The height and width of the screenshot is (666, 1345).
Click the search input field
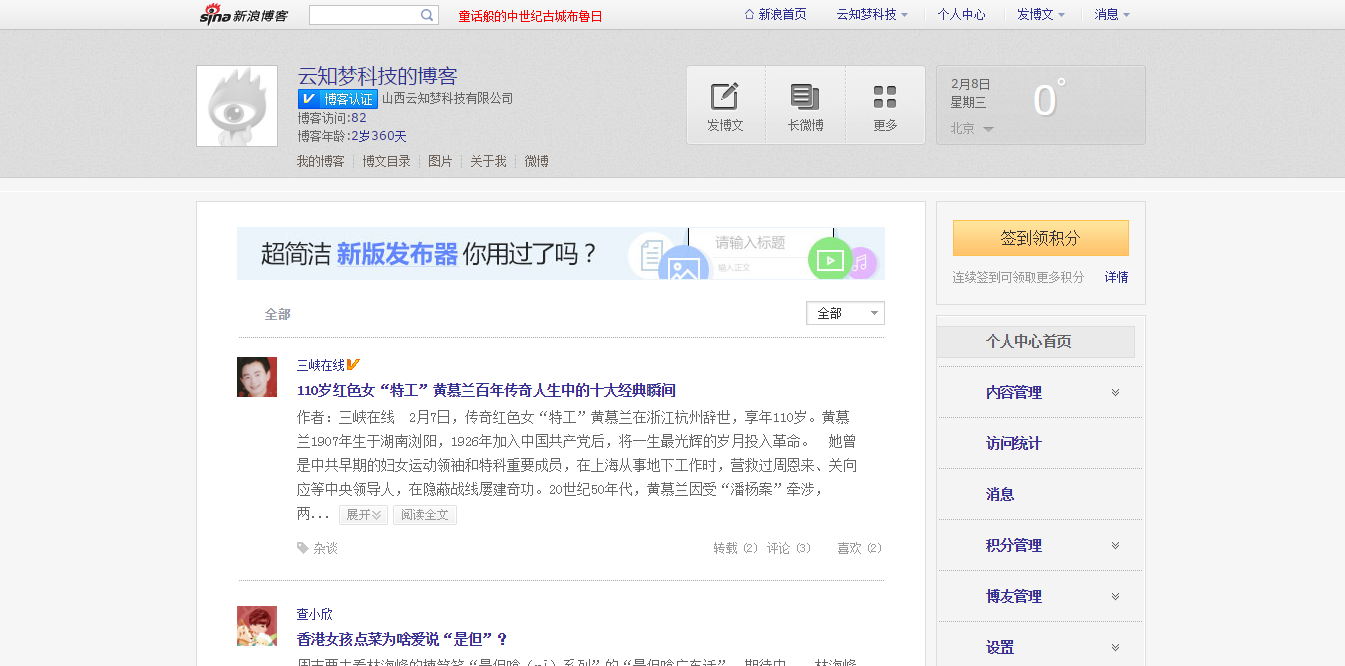364,15
